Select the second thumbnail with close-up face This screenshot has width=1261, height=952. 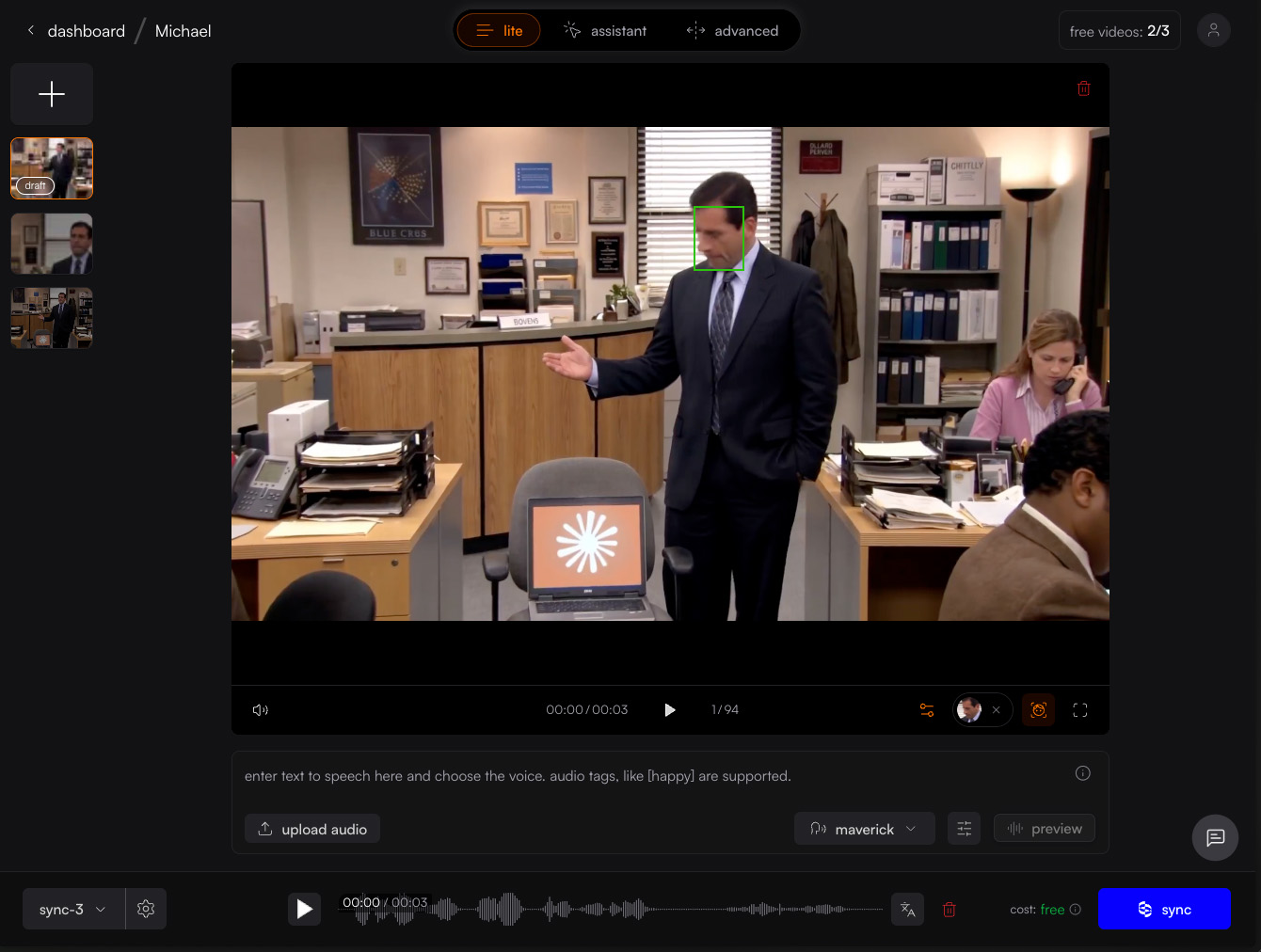(52, 244)
